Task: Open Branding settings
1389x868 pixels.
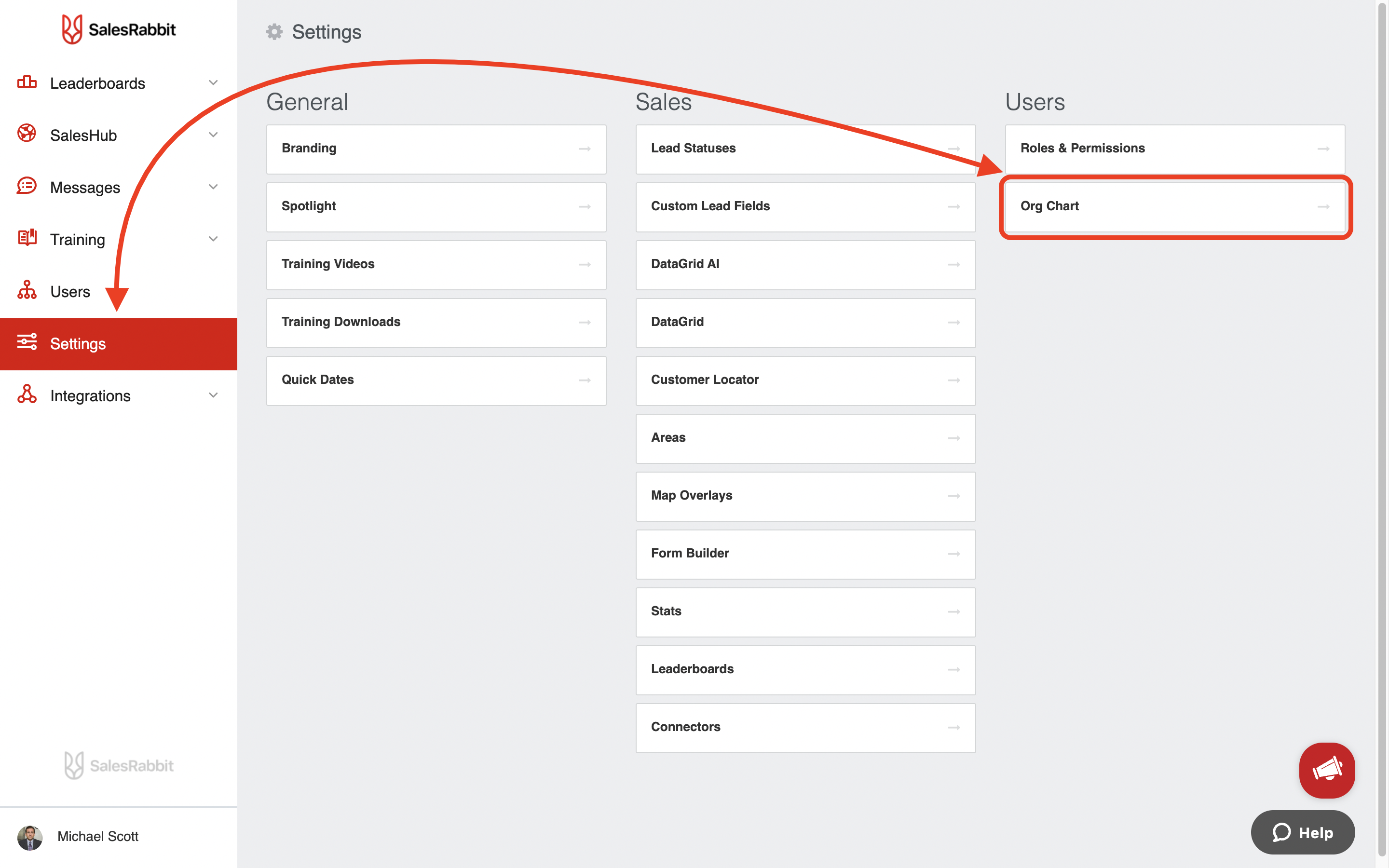Action: click(436, 149)
